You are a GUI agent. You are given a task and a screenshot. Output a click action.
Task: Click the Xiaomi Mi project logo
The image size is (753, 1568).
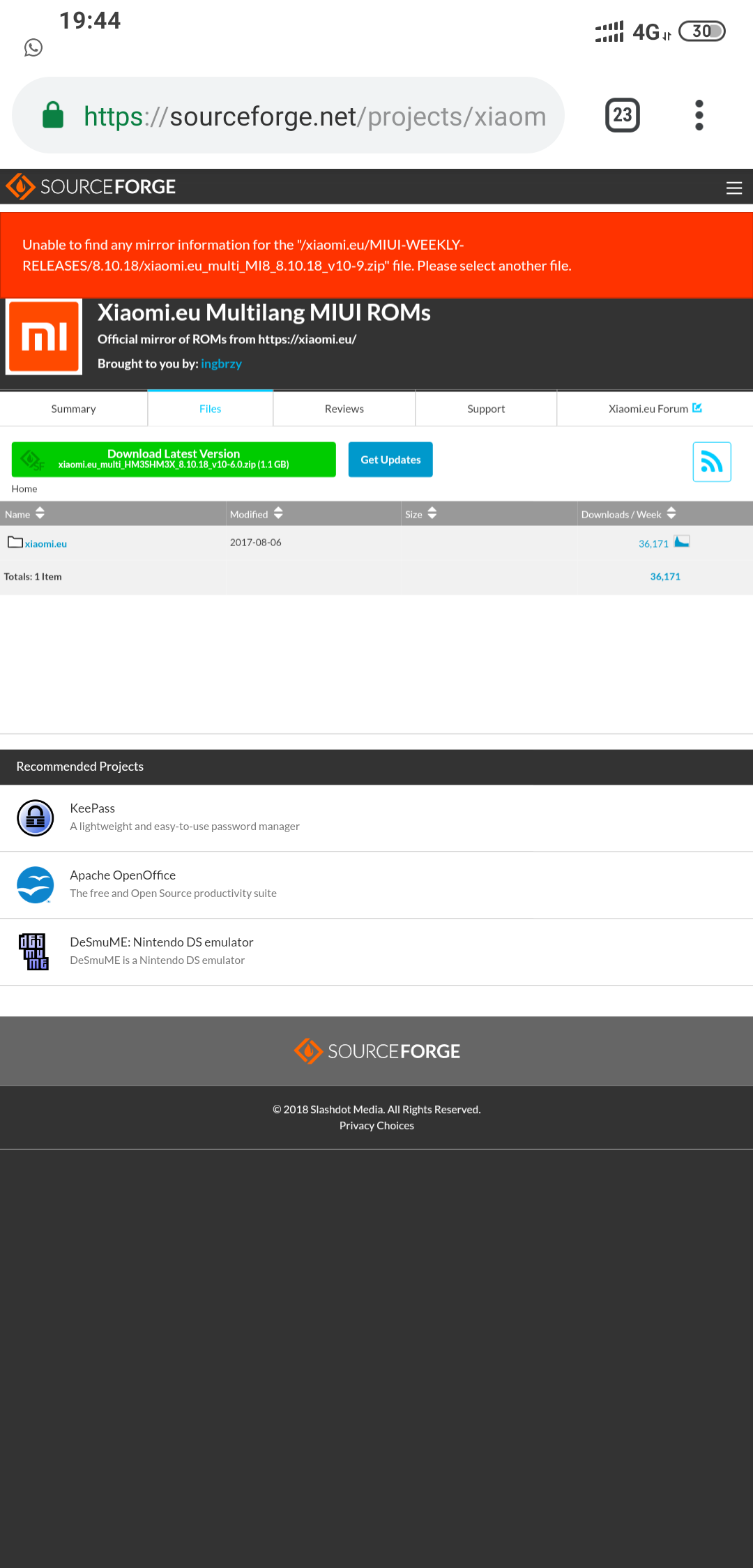(44, 336)
